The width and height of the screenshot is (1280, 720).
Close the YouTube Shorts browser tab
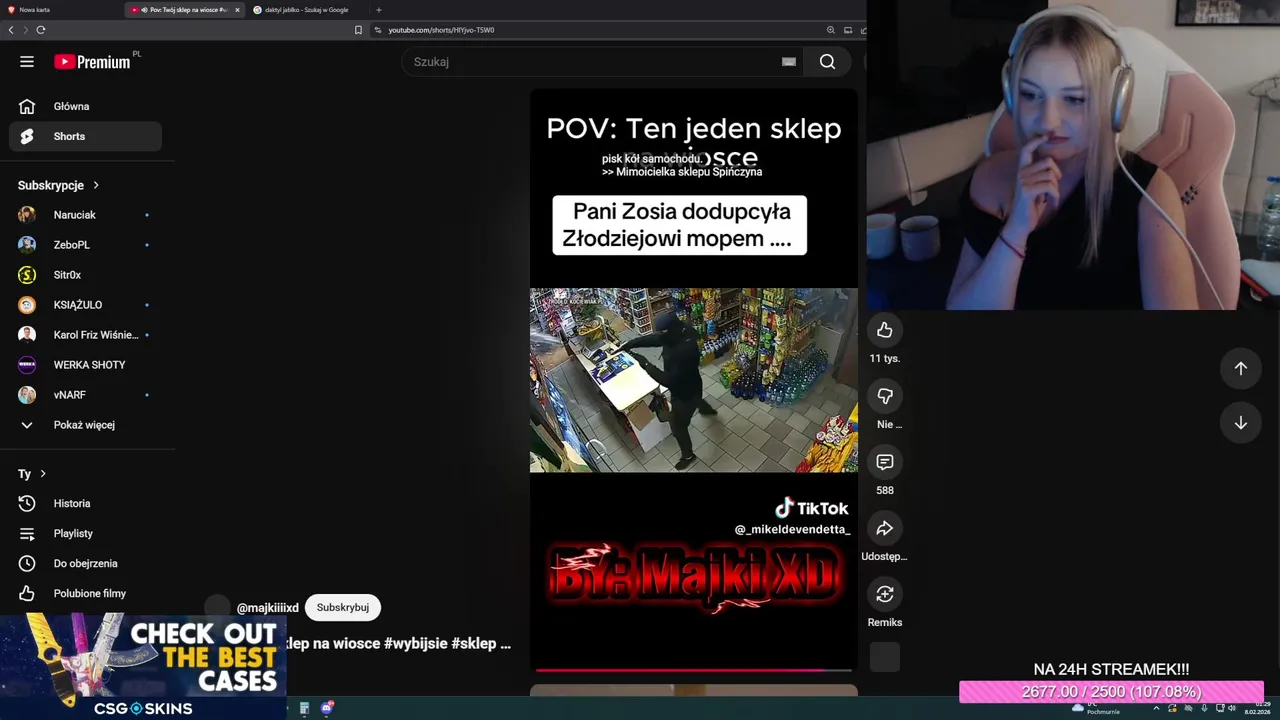point(237,10)
